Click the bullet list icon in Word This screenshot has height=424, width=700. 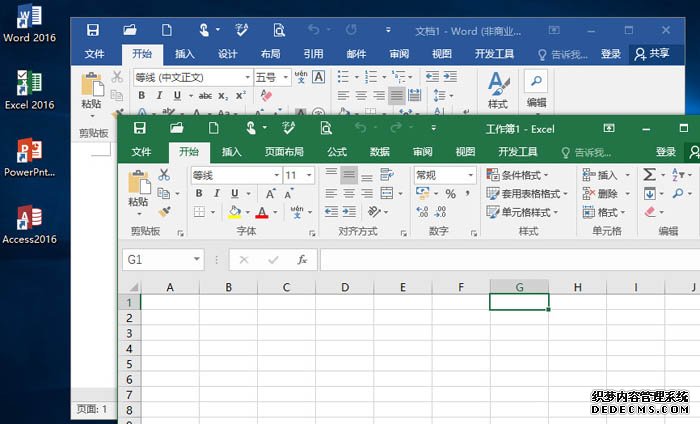pos(343,77)
